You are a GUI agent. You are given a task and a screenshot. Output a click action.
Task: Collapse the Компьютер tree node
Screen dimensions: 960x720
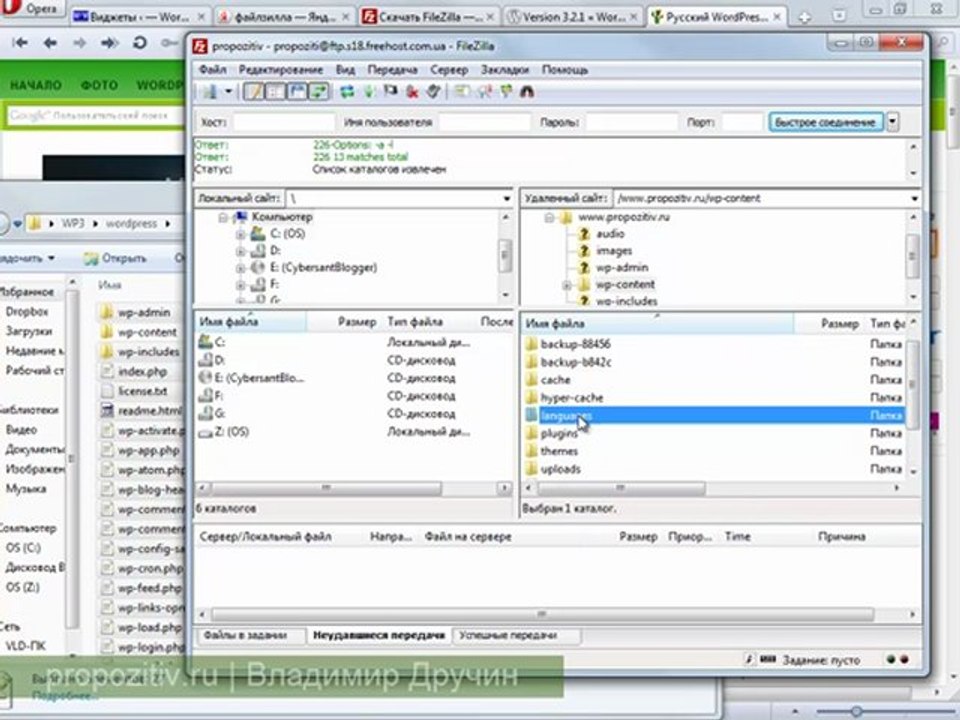(223, 217)
